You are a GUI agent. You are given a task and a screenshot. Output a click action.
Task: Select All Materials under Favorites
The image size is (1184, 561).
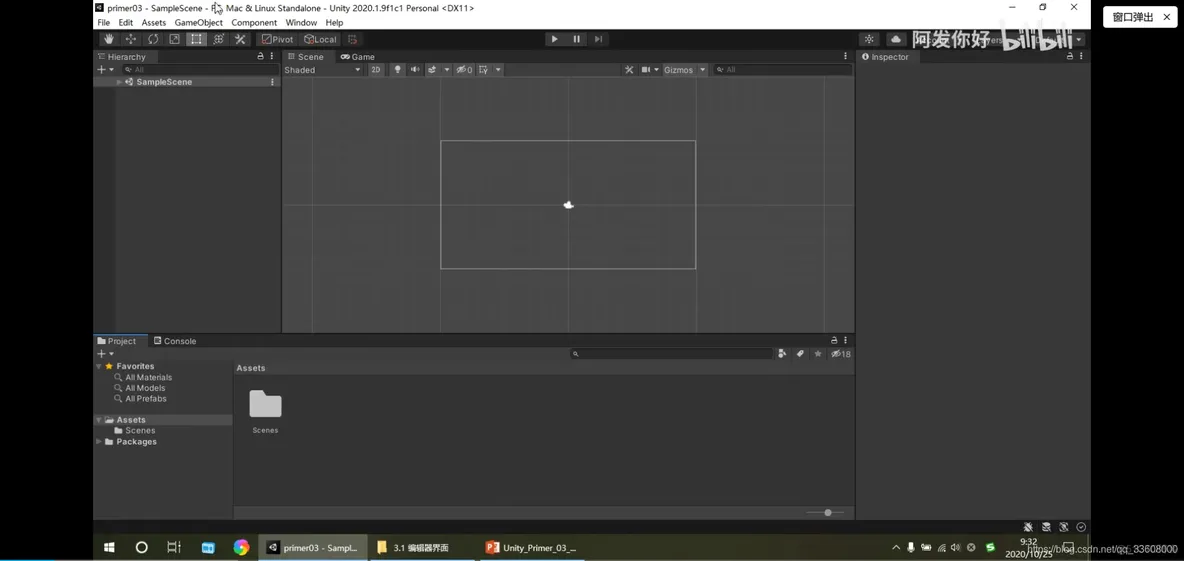point(149,378)
